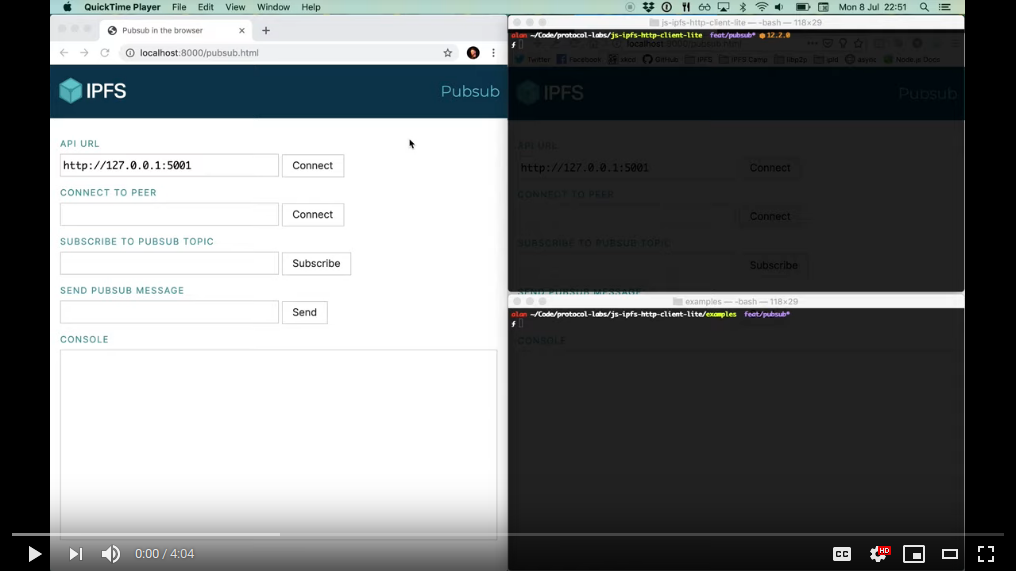This screenshot has width=1016, height=571.
Task: Open video quality settings gear
Action: click(879, 554)
